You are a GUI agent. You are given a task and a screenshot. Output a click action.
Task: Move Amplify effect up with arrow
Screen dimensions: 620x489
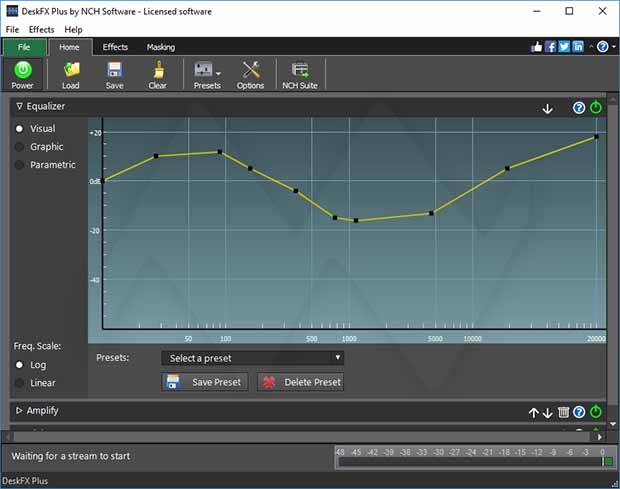534,413
